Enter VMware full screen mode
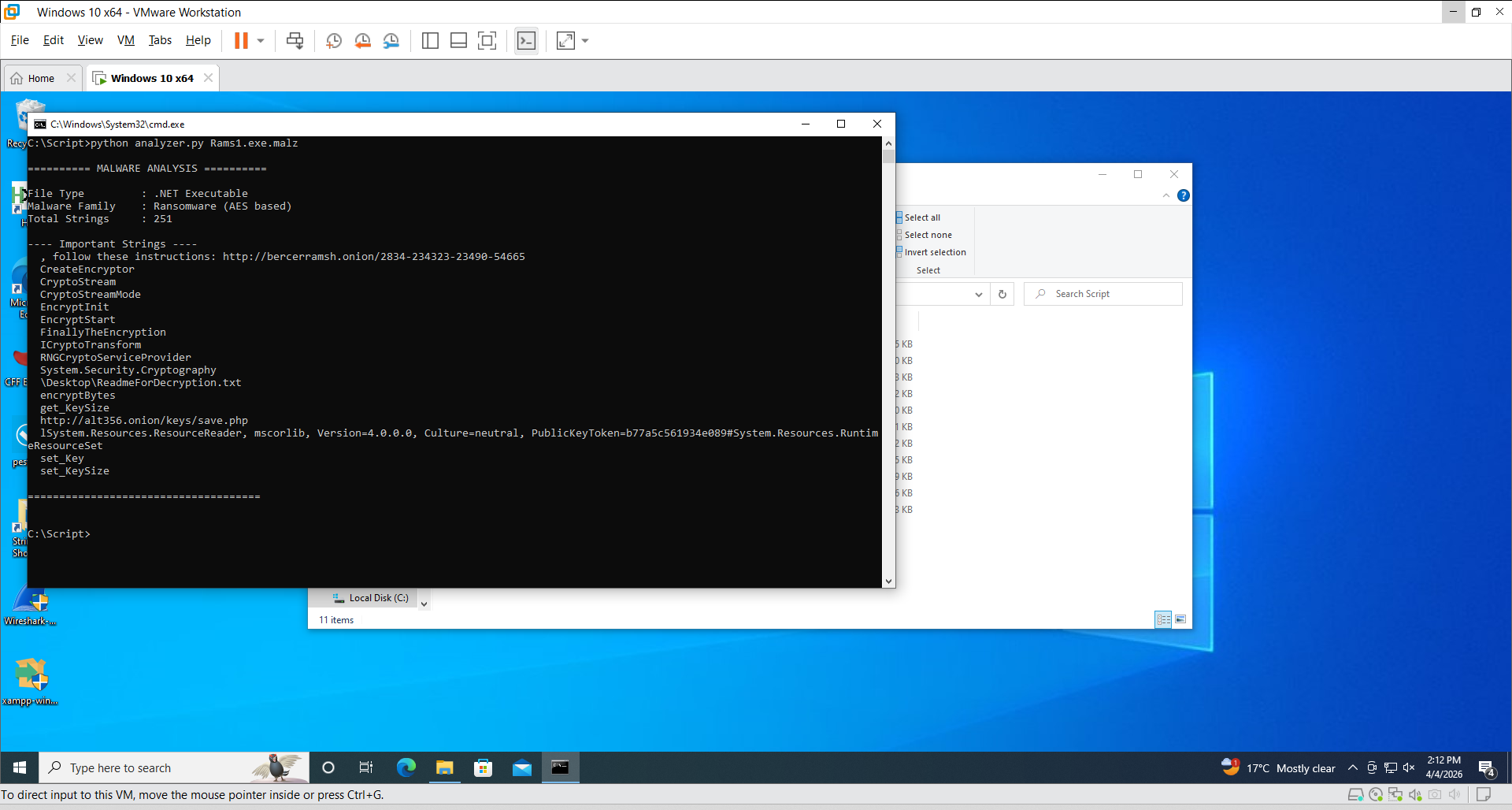 pos(487,41)
